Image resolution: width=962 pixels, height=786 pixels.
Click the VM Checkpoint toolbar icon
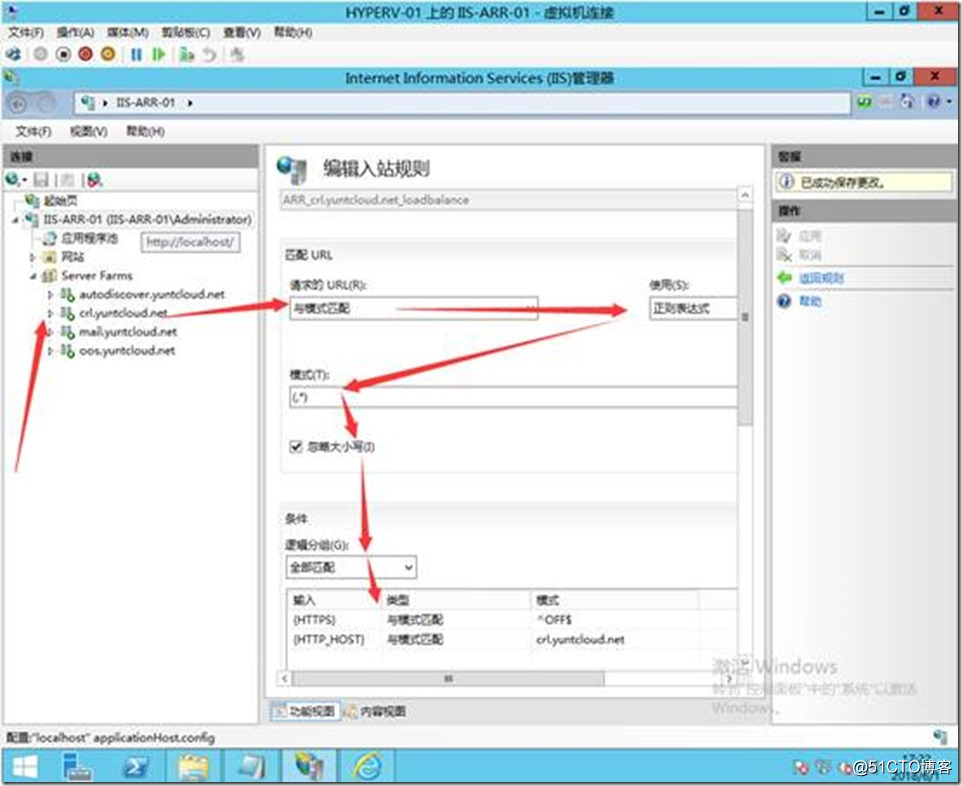point(187,55)
